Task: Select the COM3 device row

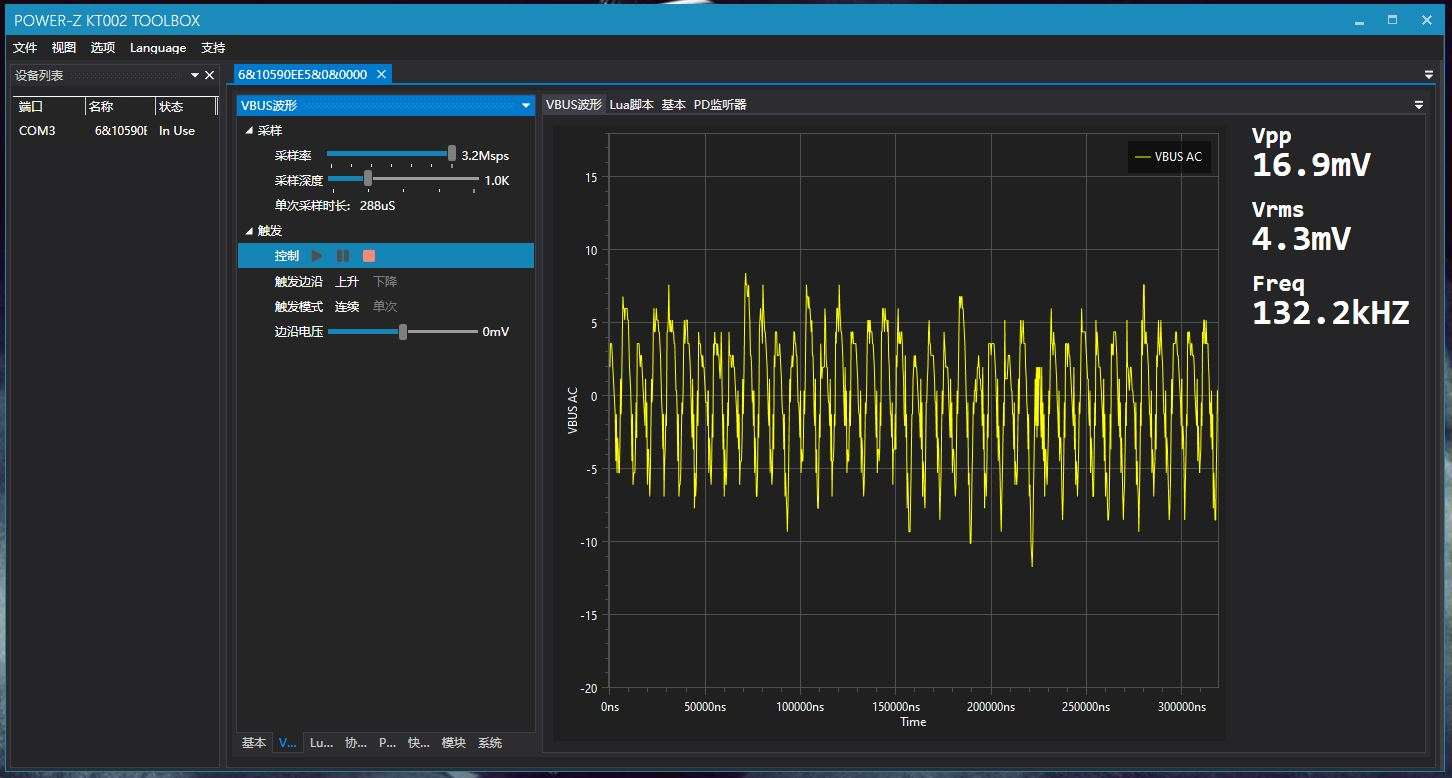Action: (x=115, y=131)
